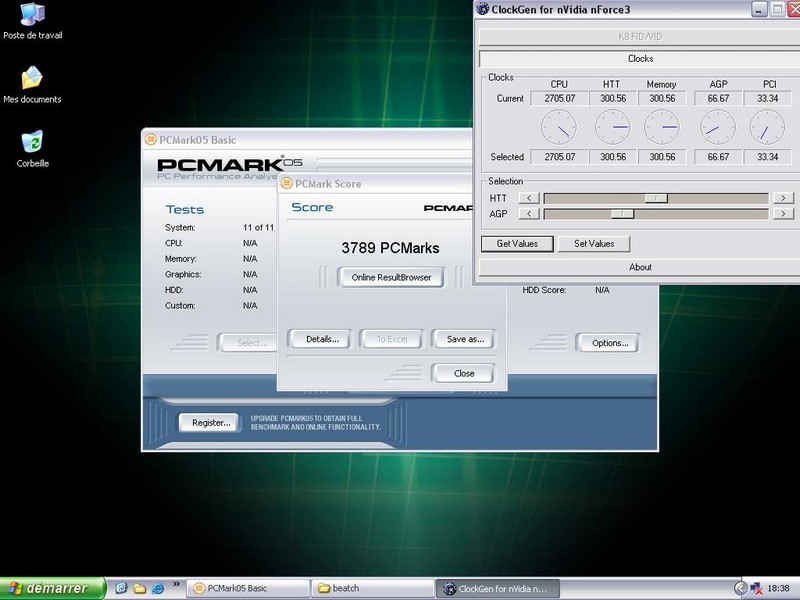Screen dimensions: 800x600
Task: Click the PCI clock gauge dial
Action: (767, 128)
